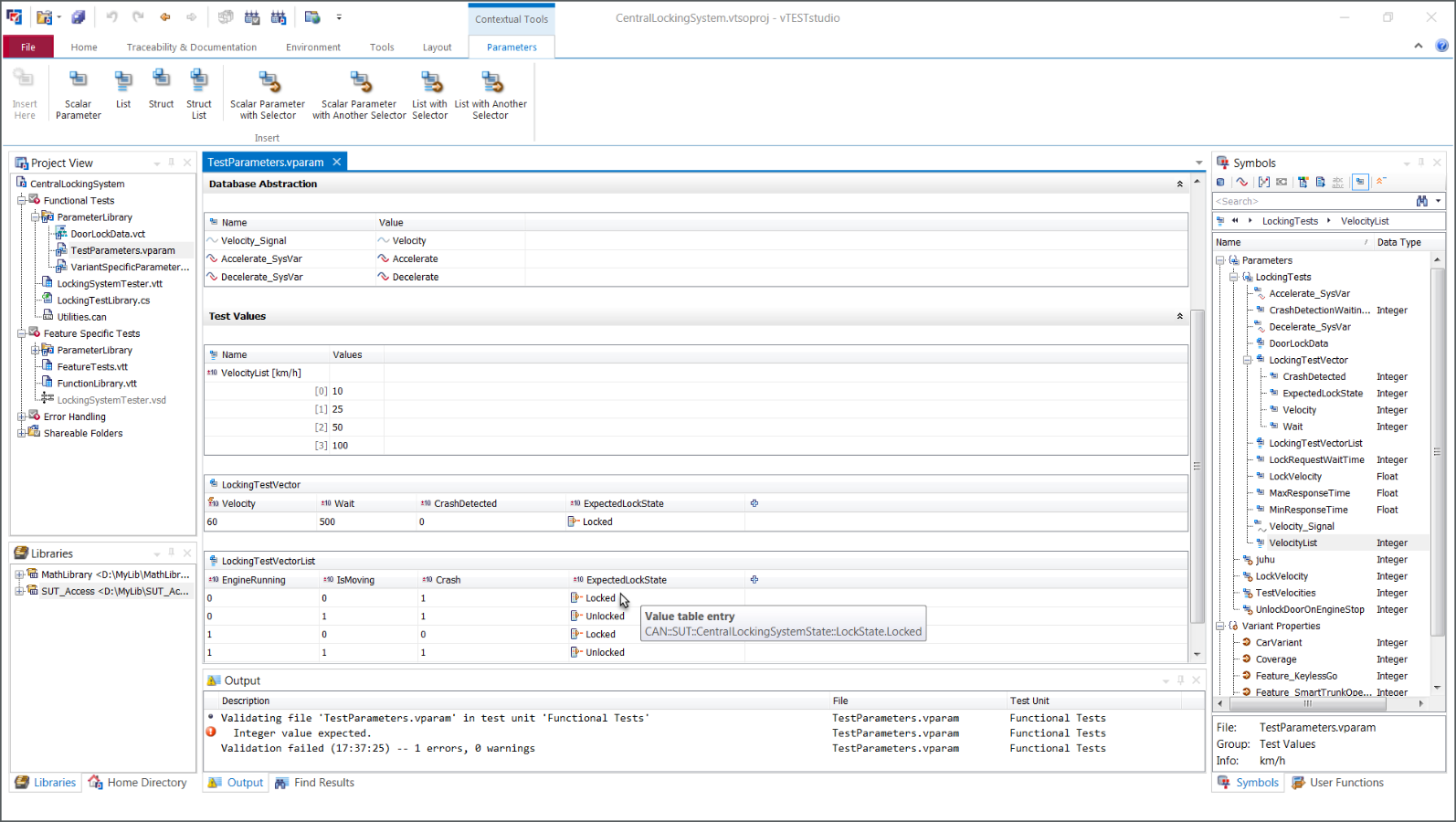Close the TestParameters.vparam tab
The height and width of the screenshot is (822, 1456).
[337, 162]
